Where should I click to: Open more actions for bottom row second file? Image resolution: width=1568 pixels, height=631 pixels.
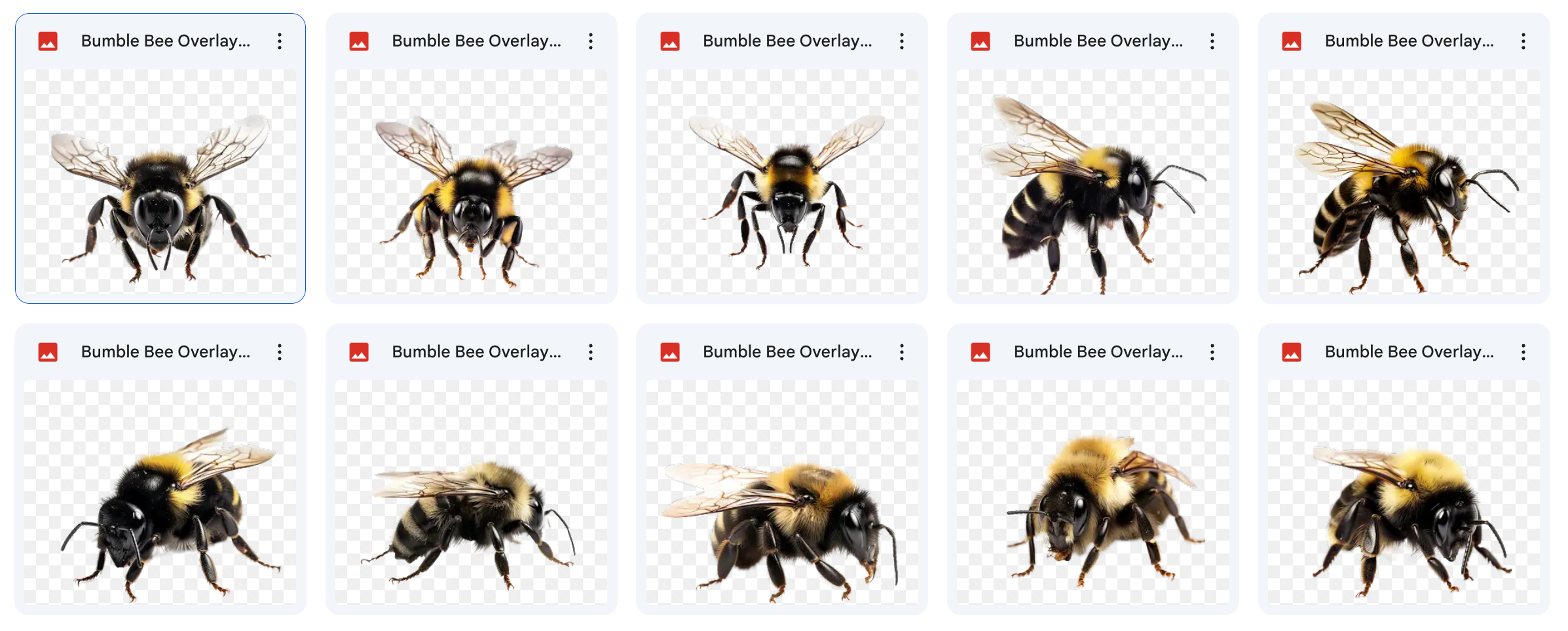coord(591,352)
